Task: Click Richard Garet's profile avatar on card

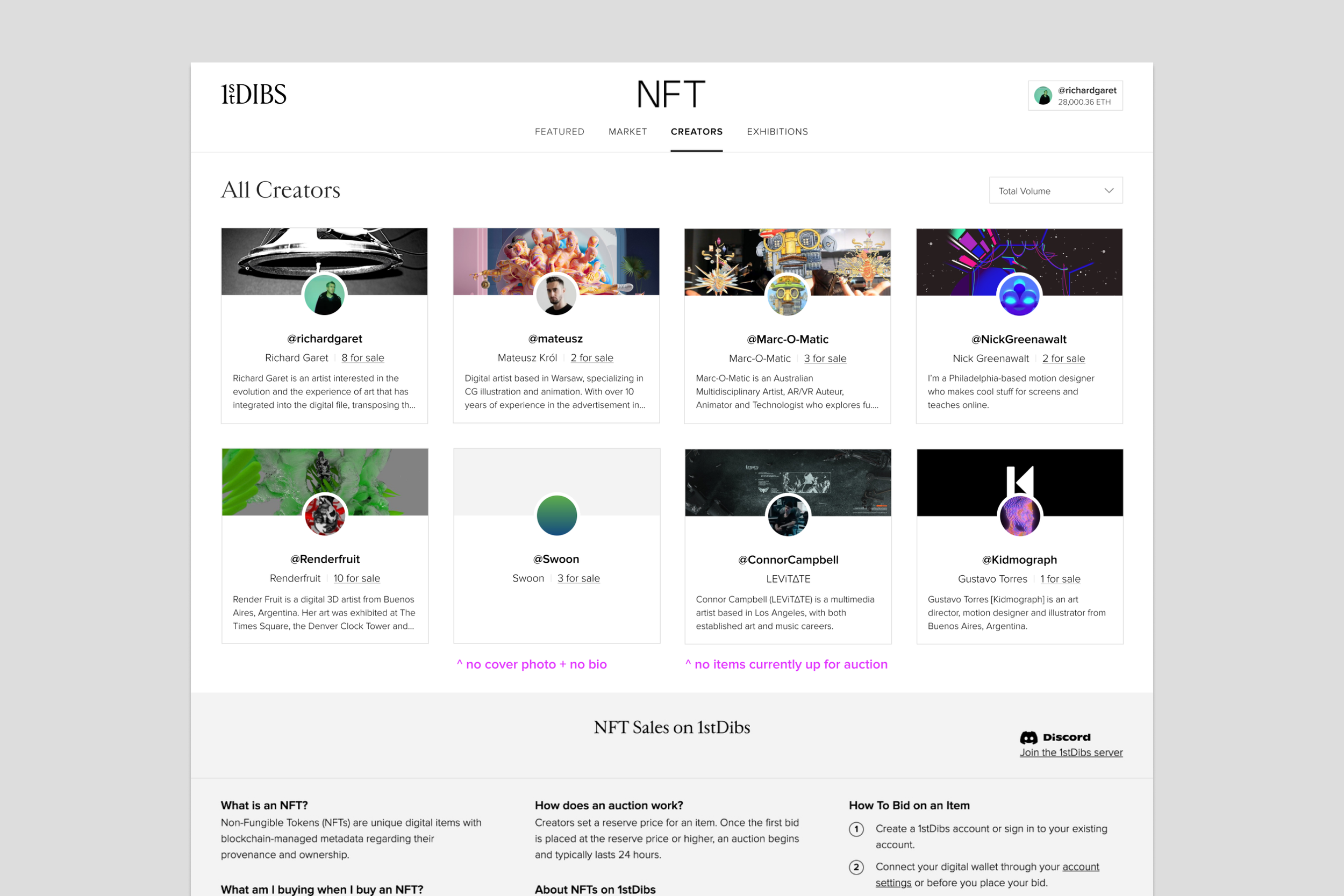Action: [325, 295]
